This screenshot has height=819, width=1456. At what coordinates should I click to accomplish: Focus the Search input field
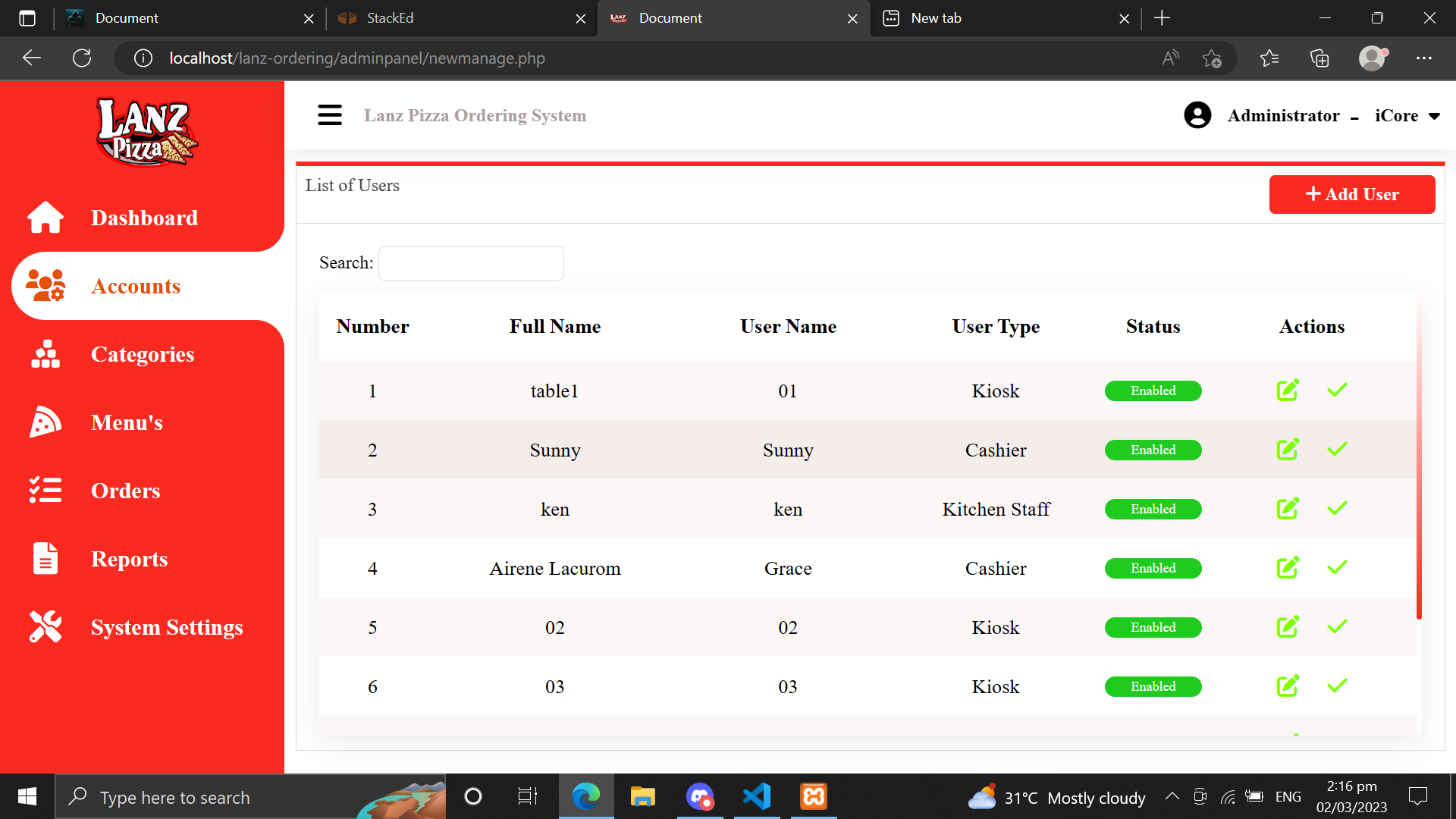pyautogui.click(x=471, y=263)
